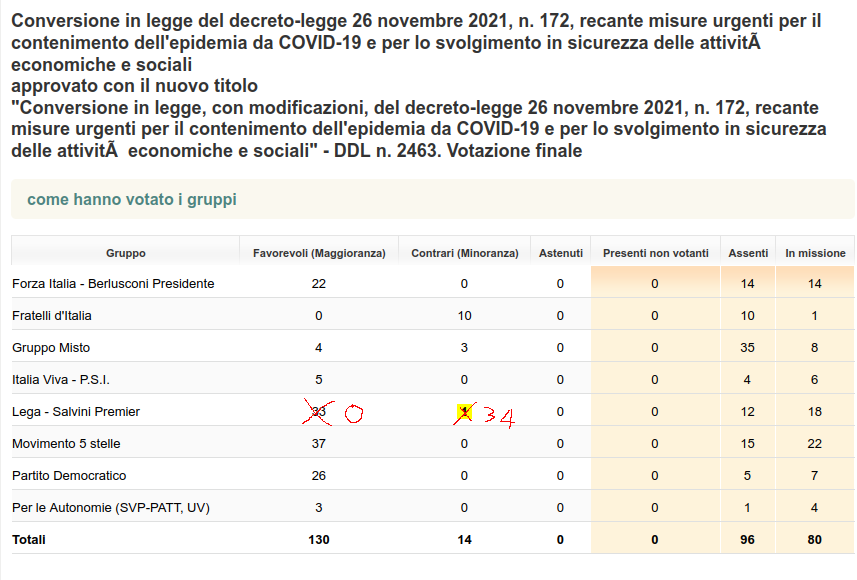This screenshot has width=857, height=580.
Task: Click the Movimento 5 stelle row label
Action: [x=66, y=443]
